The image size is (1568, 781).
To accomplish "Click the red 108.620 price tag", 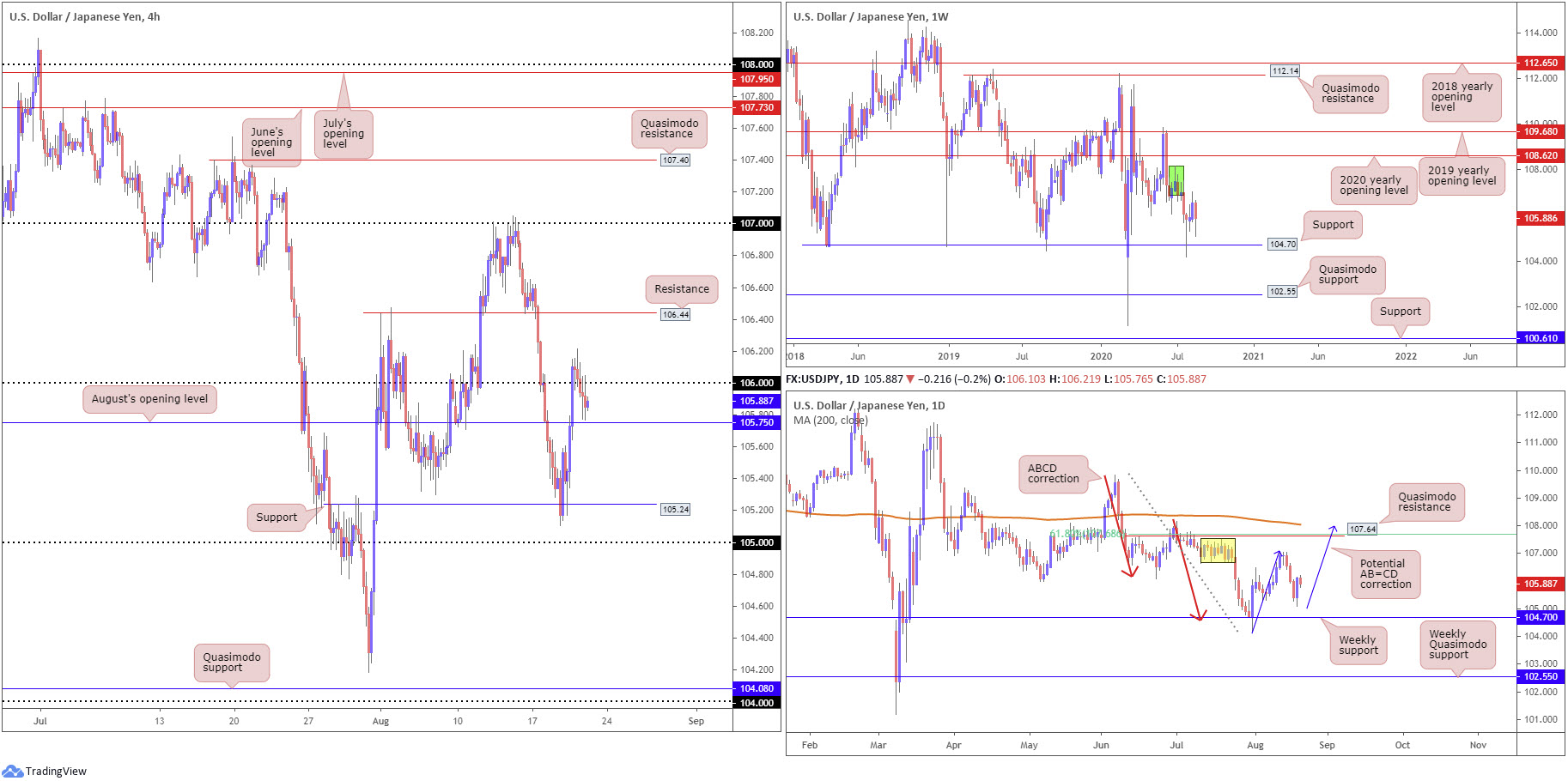I will click(1541, 155).
